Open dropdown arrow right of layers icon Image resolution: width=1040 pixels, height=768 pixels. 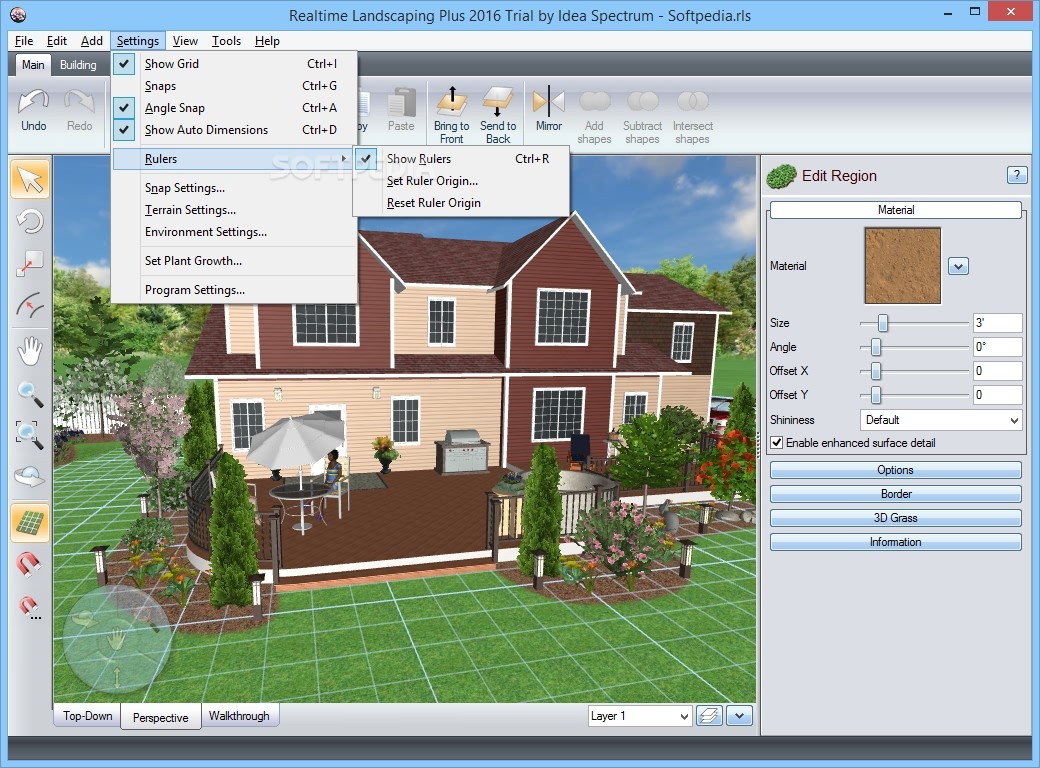tap(740, 716)
